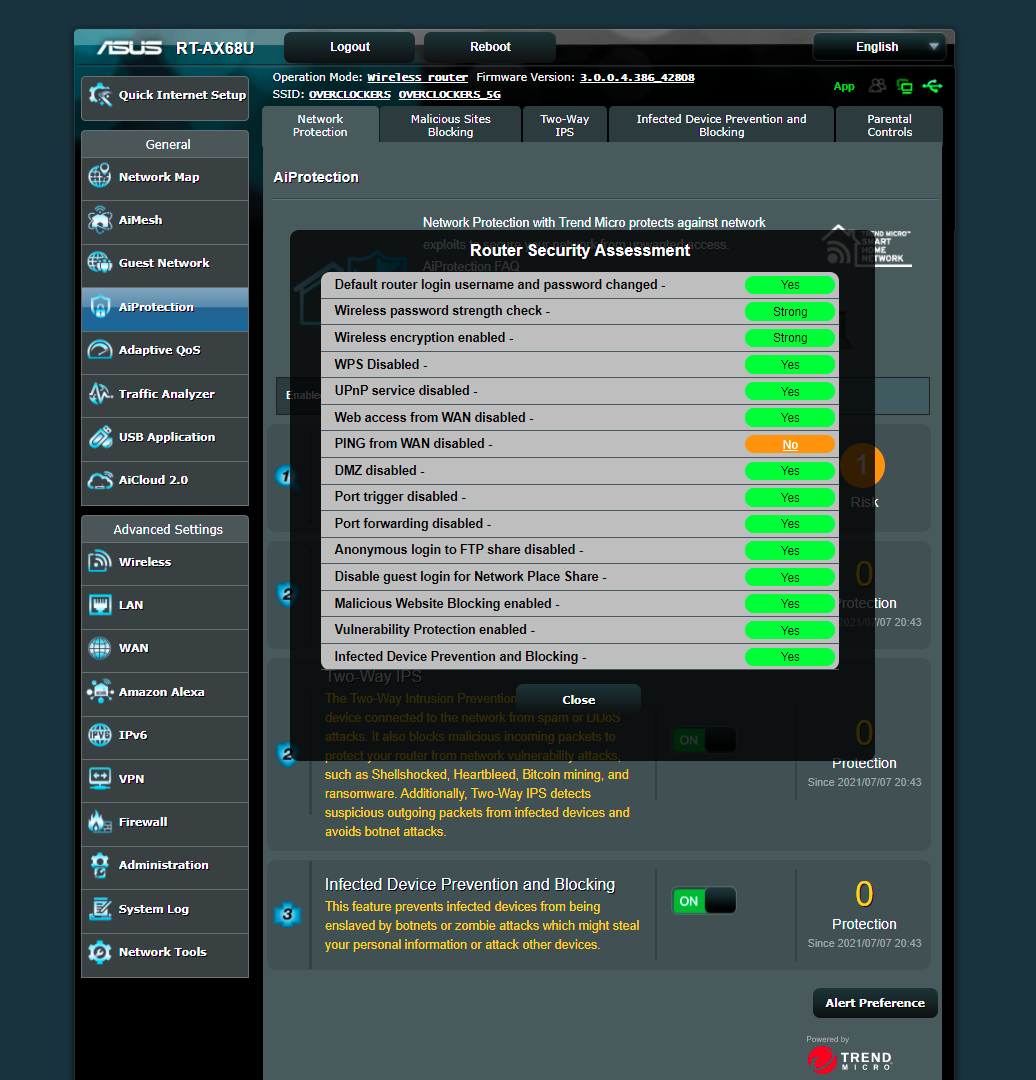Screen dimensions: 1036x1080
Task: Select AiProtection in sidebar menu
Action: (x=165, y=307)
